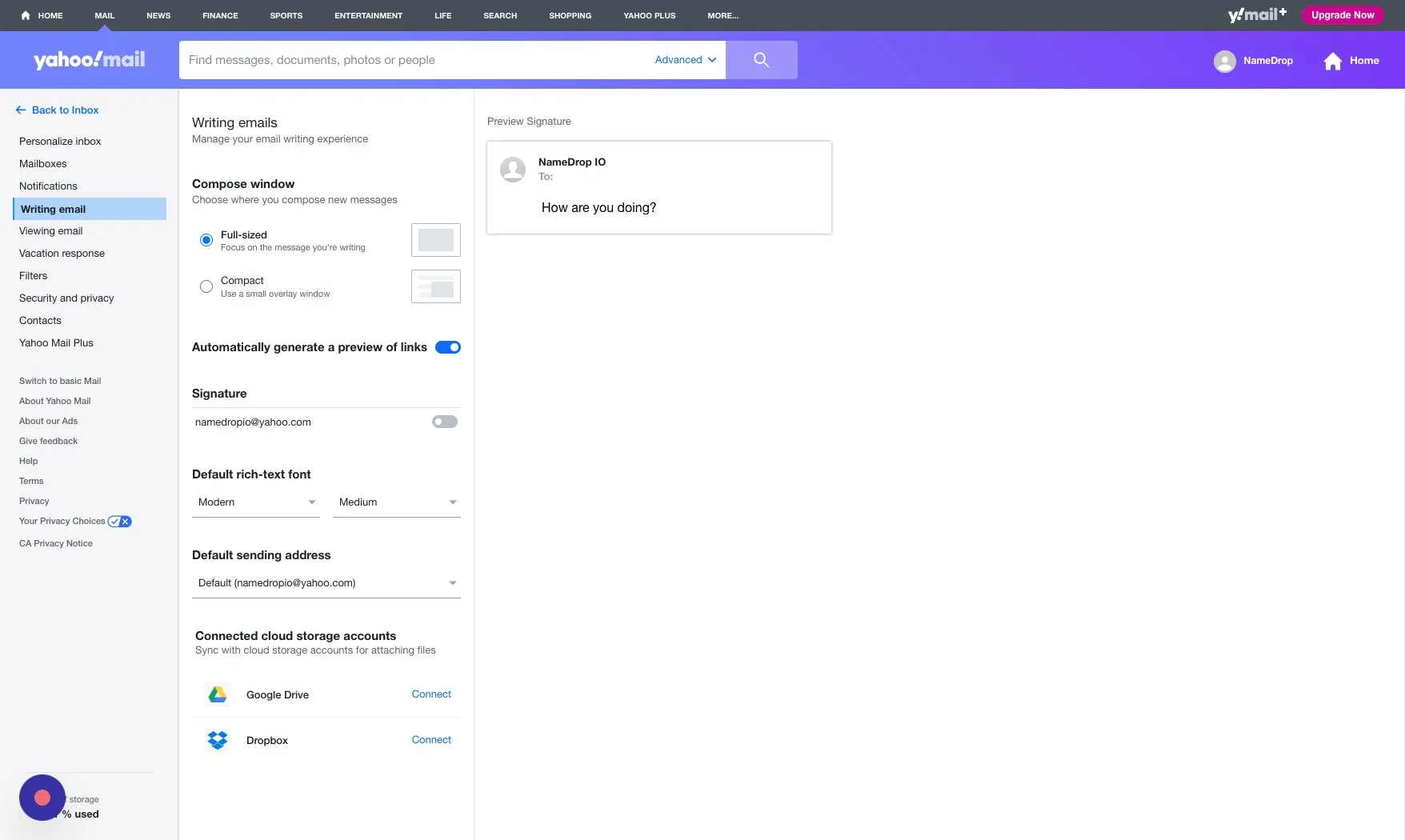Open Mailboxes settings
The image size is (1405, 840).
[x=43, y=164]
